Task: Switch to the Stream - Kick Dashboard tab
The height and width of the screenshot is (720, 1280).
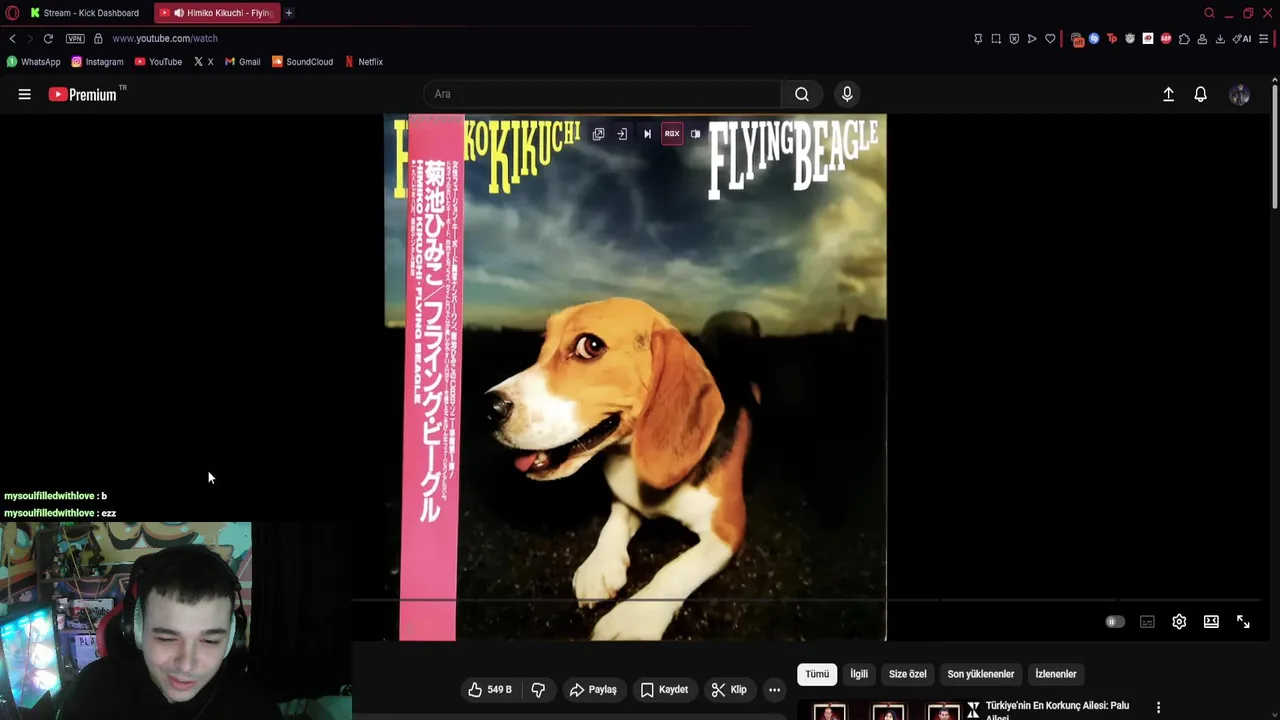Action: point(85,13)
